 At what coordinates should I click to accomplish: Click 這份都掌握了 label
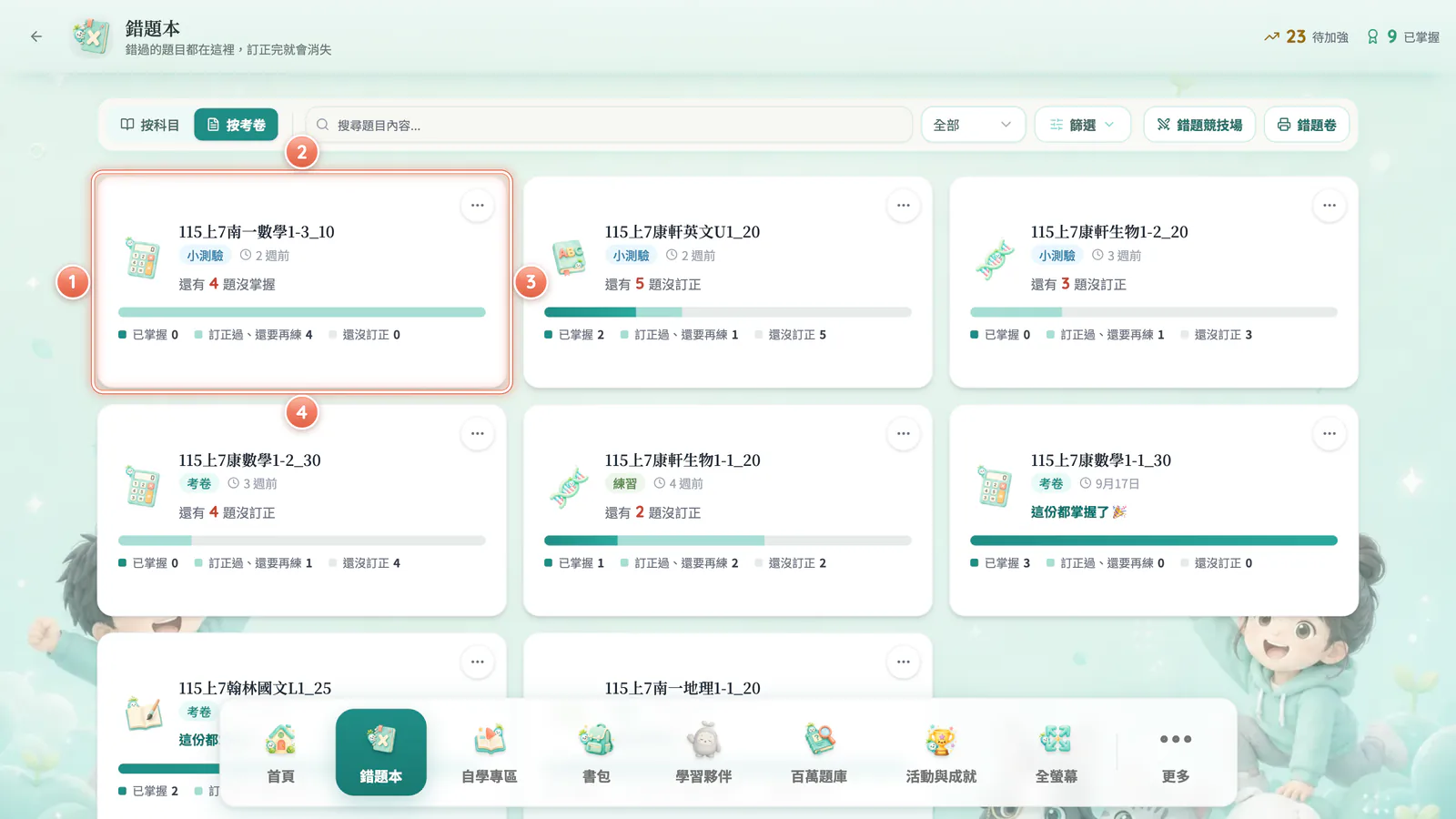(x=1078, y=512)
